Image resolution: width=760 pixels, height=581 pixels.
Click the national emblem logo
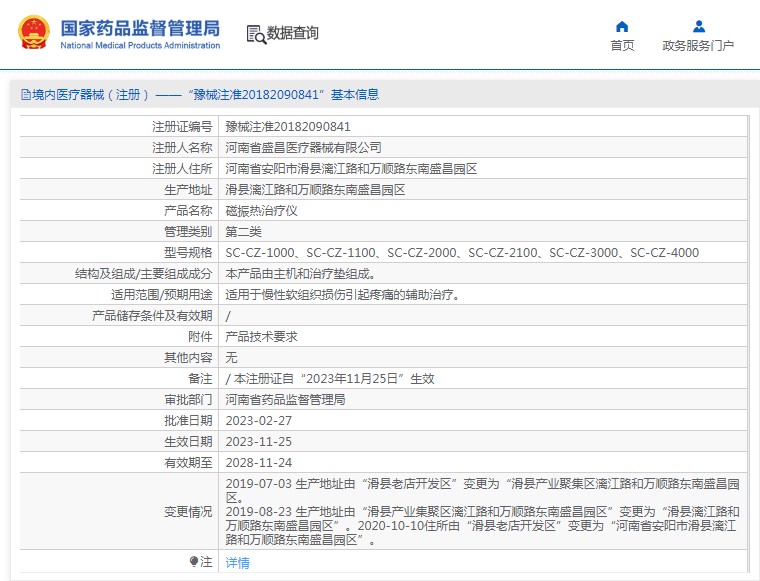click(x=34, y=32)
